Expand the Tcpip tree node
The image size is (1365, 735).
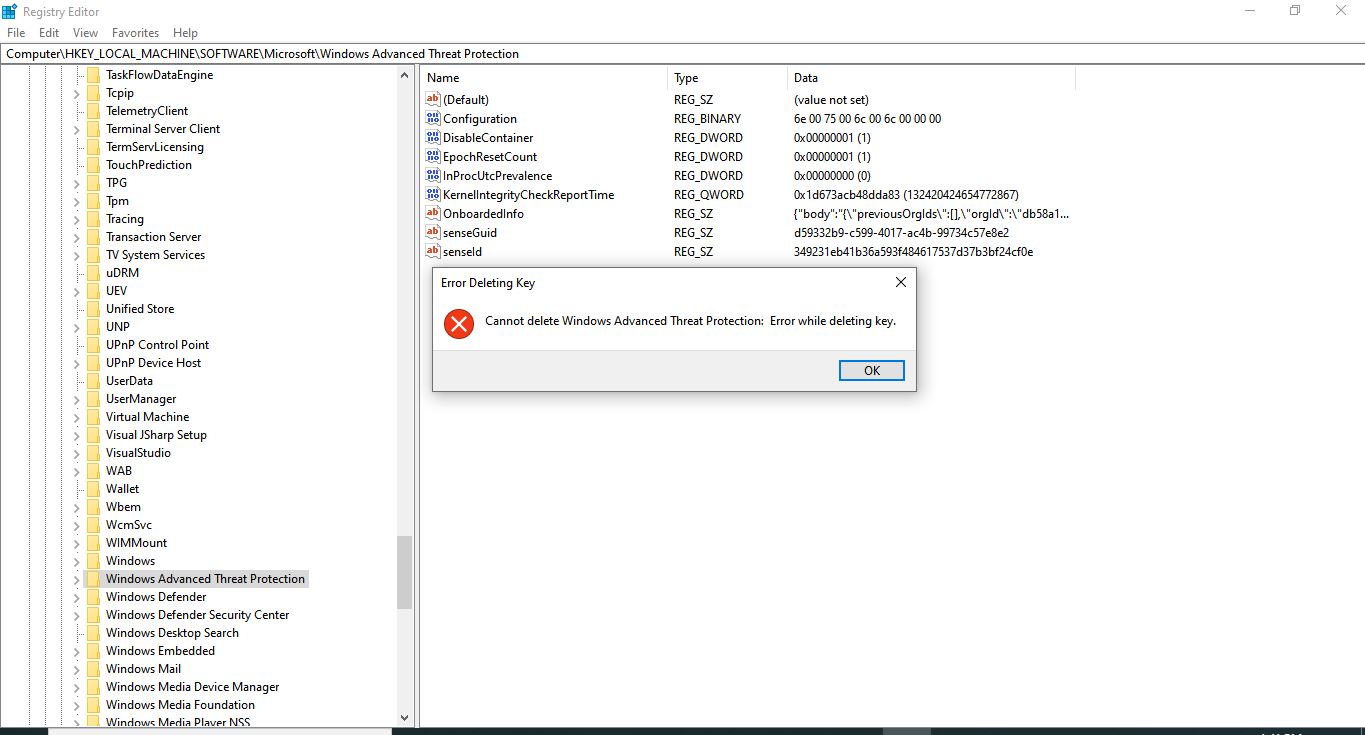pyautogui.click(x=78, y=92)
